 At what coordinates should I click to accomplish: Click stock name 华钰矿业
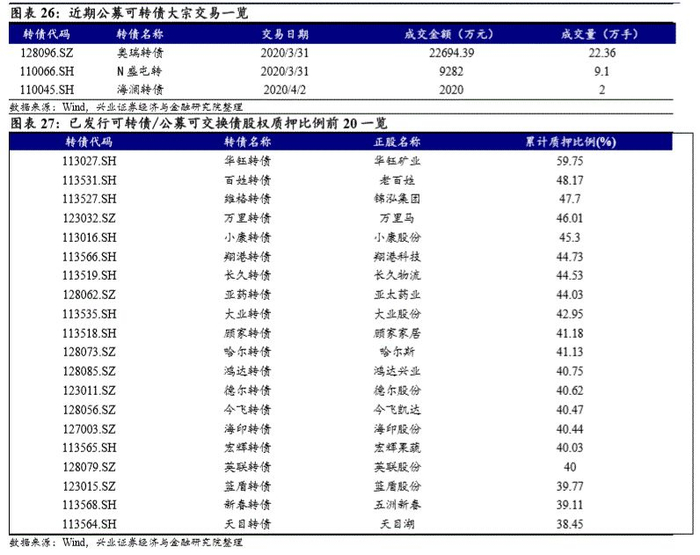[x=397, y=161]
